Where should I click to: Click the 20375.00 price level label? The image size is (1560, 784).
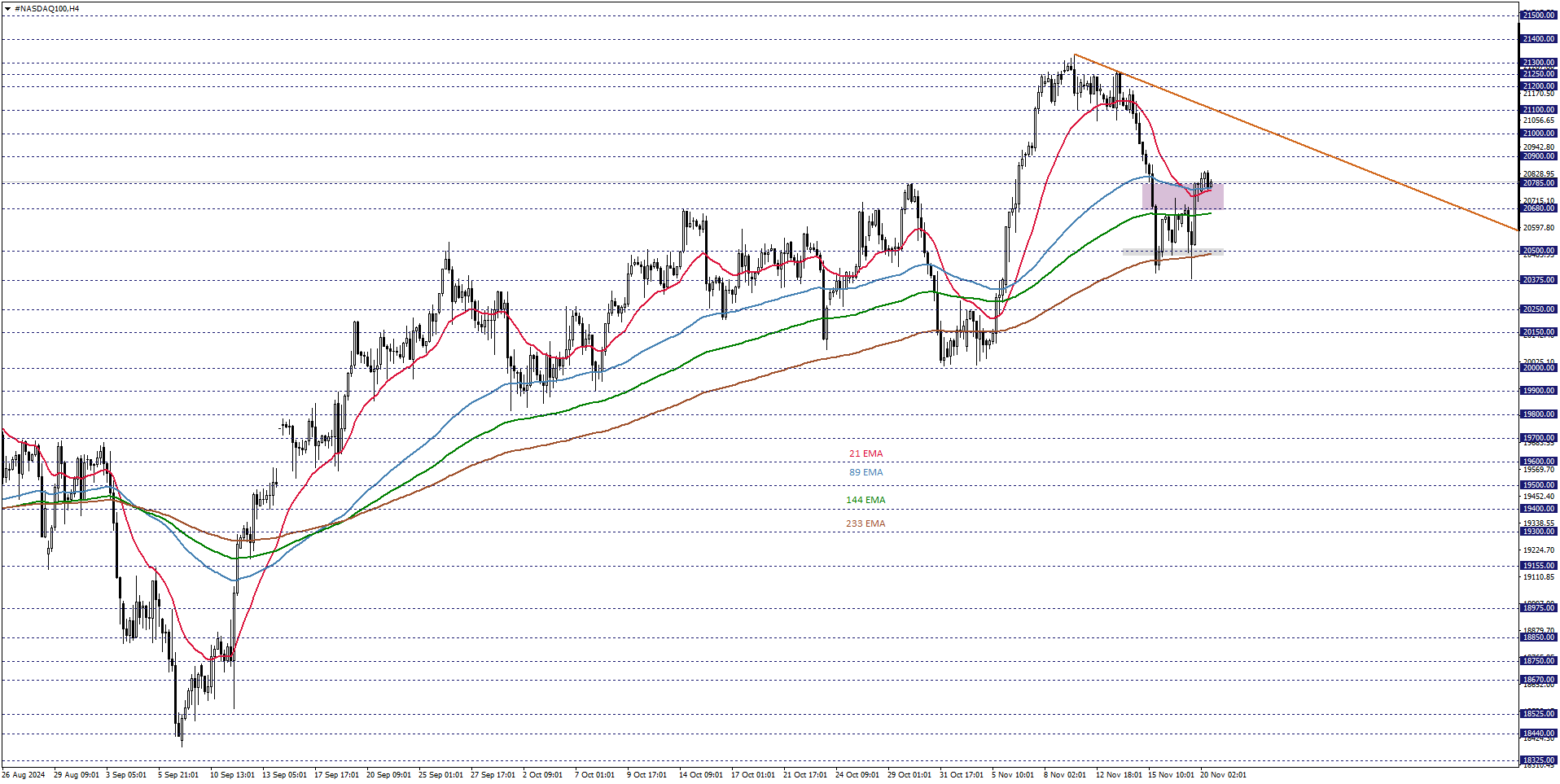[x=1538, y=280]
